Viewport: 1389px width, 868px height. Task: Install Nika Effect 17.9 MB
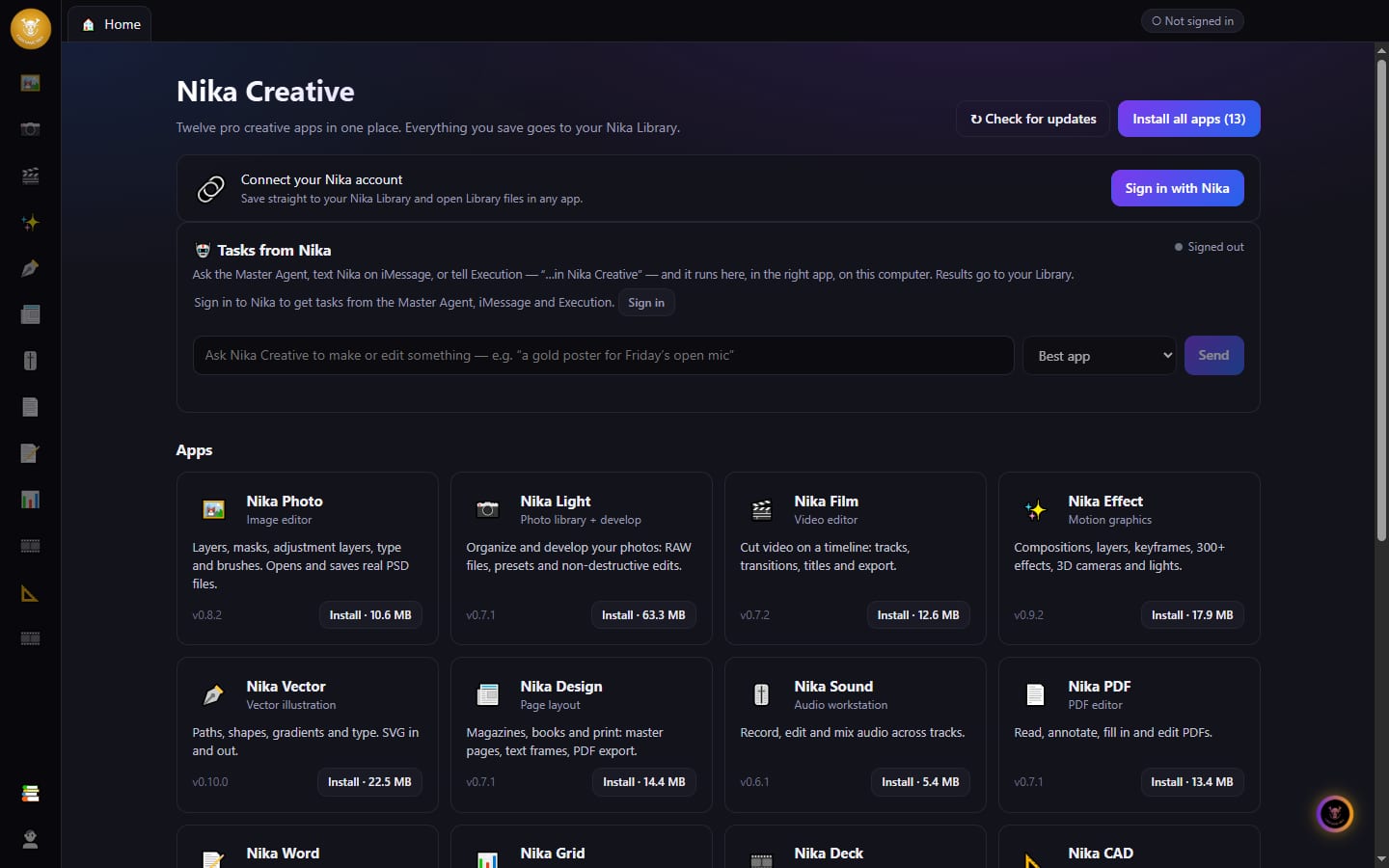pos(1192,615)
